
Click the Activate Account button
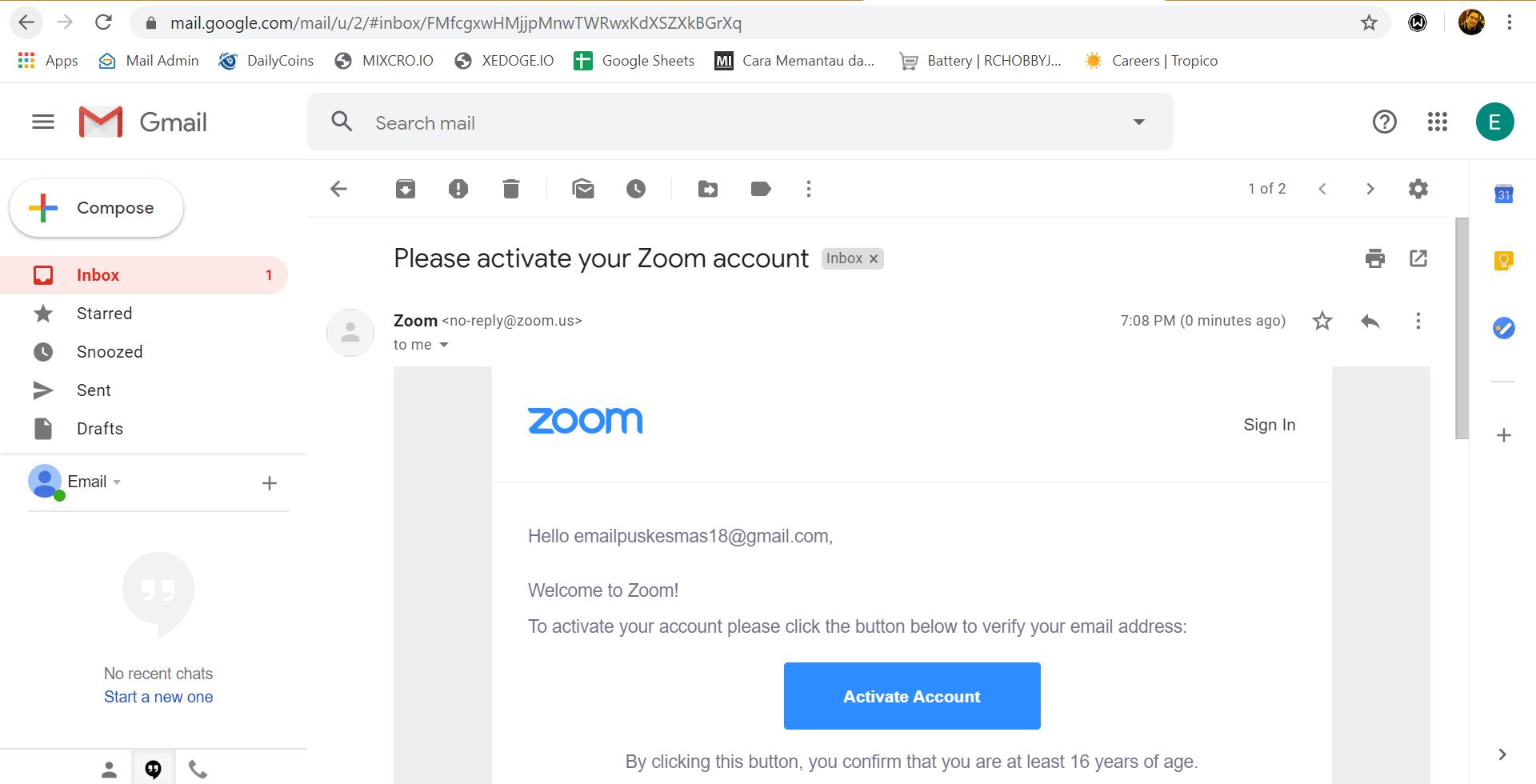(x=912, y=696)
